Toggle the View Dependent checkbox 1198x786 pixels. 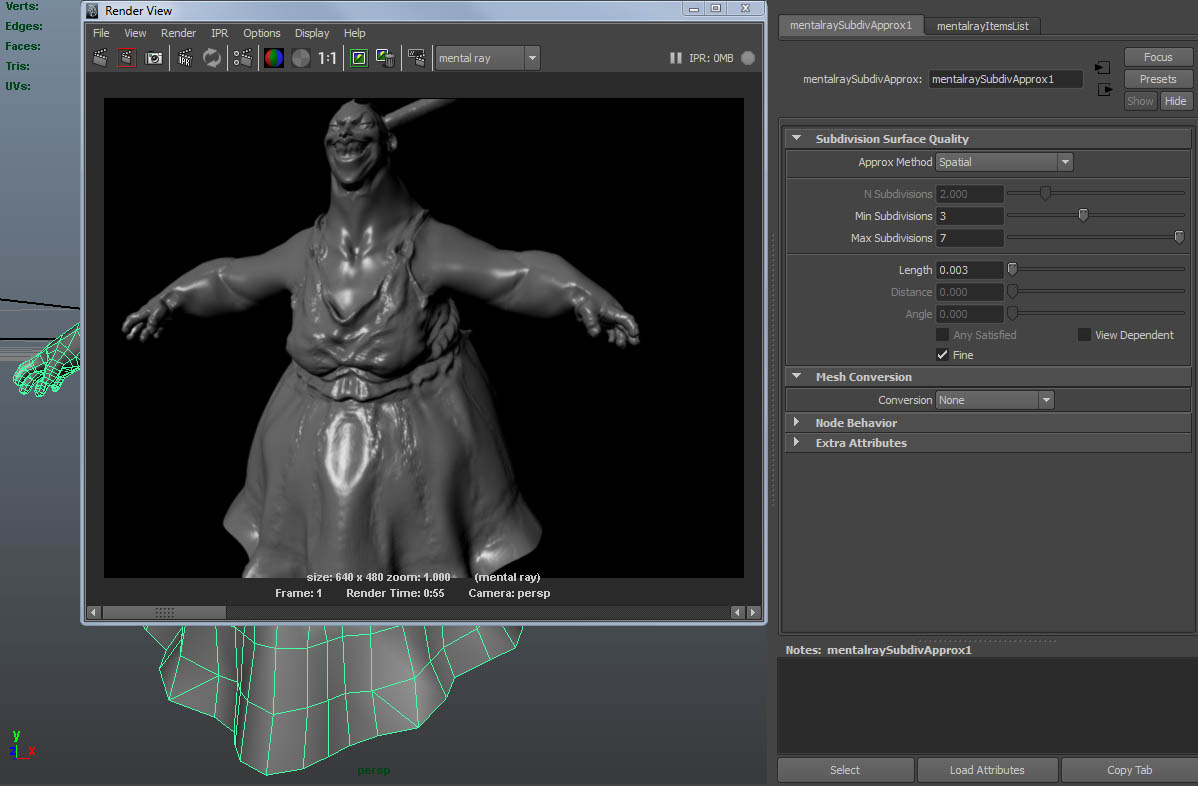(1084, 335)
